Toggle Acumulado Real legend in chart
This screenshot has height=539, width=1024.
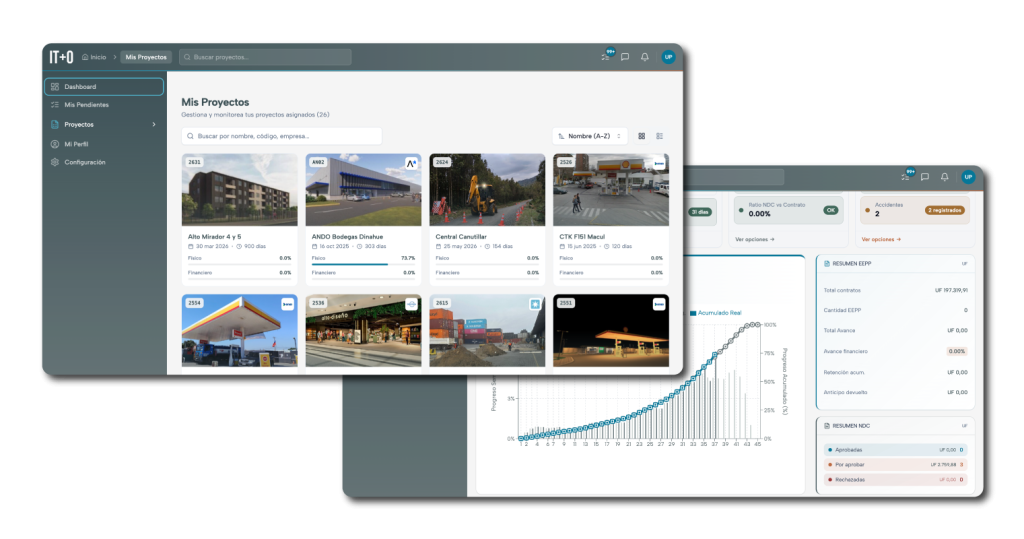(716, 313)
